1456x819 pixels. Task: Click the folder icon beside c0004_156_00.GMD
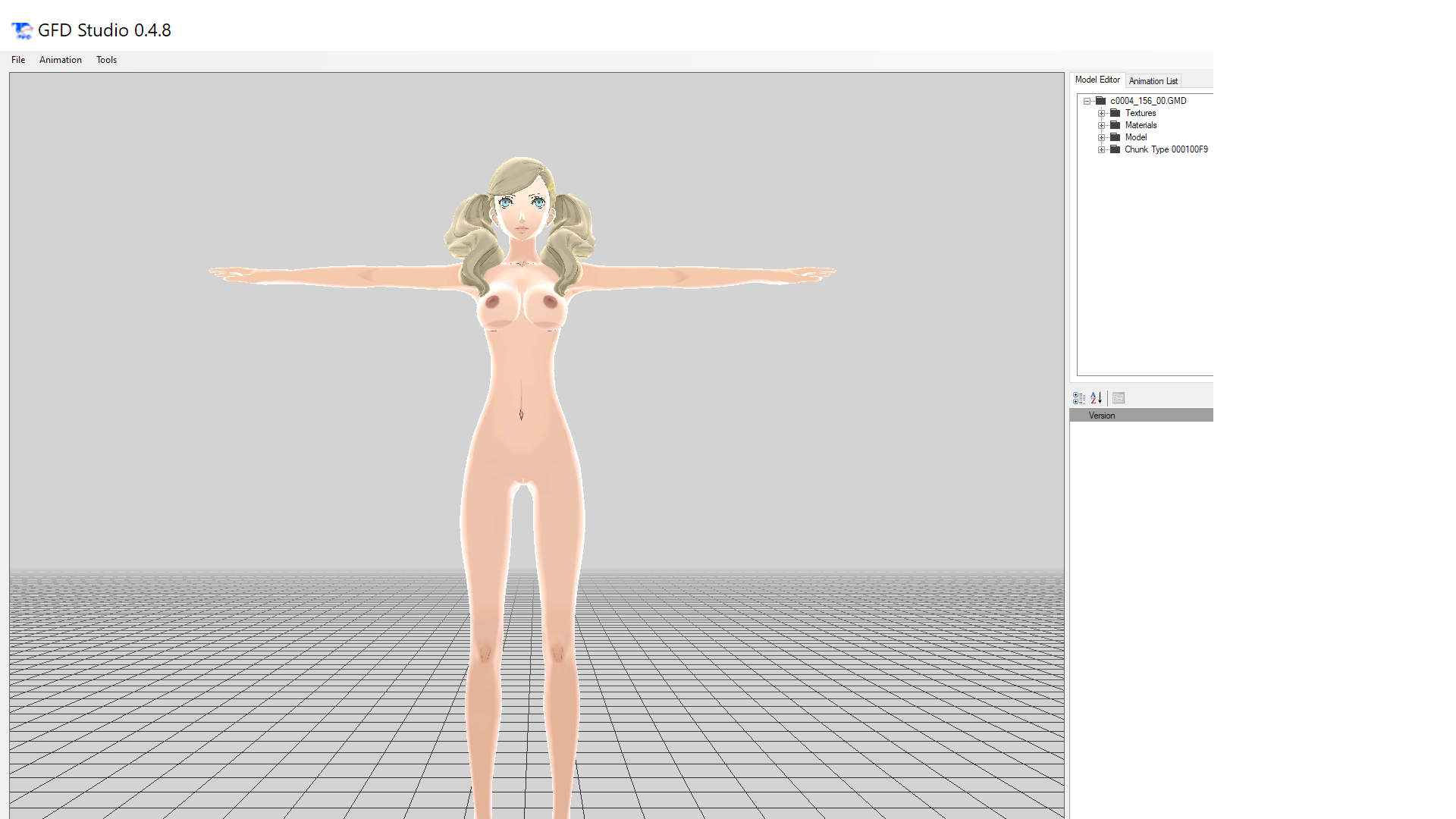[x=1100, y=100]
